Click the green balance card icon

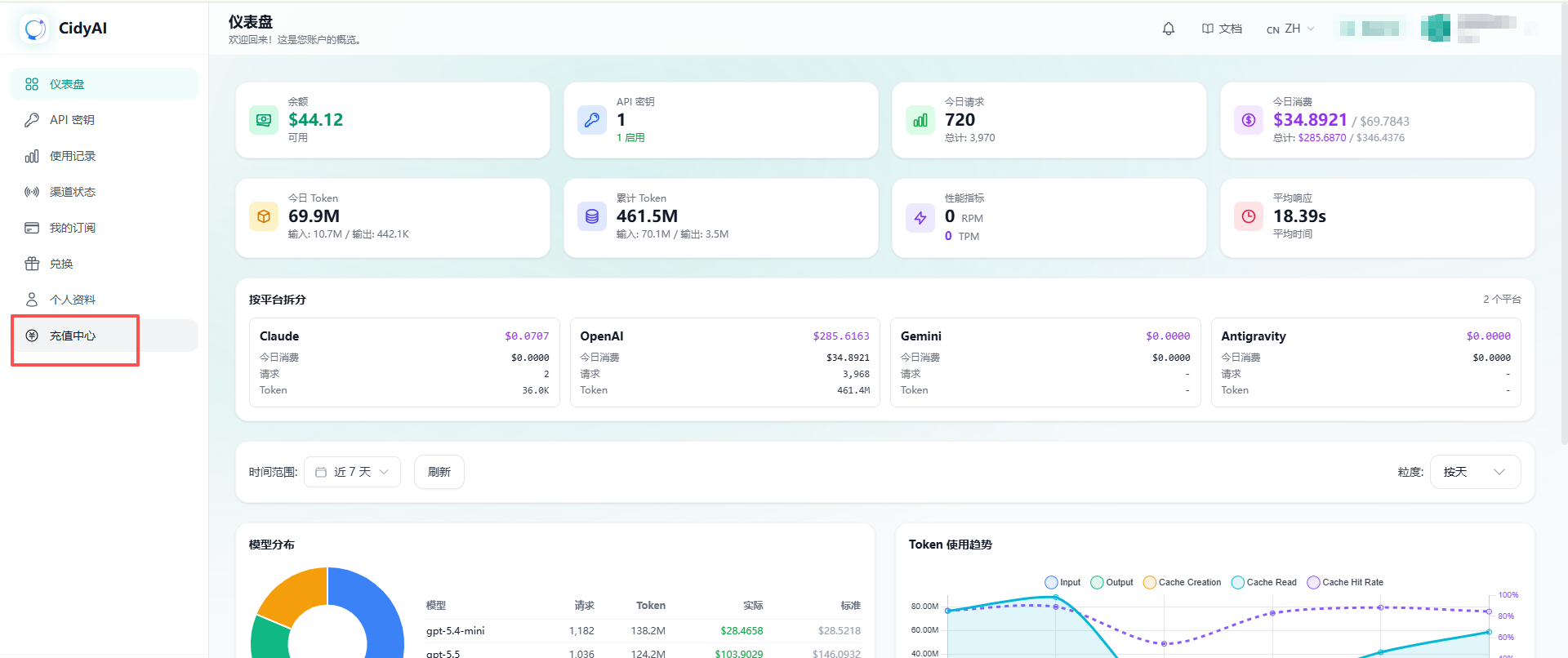pos(264,120)
